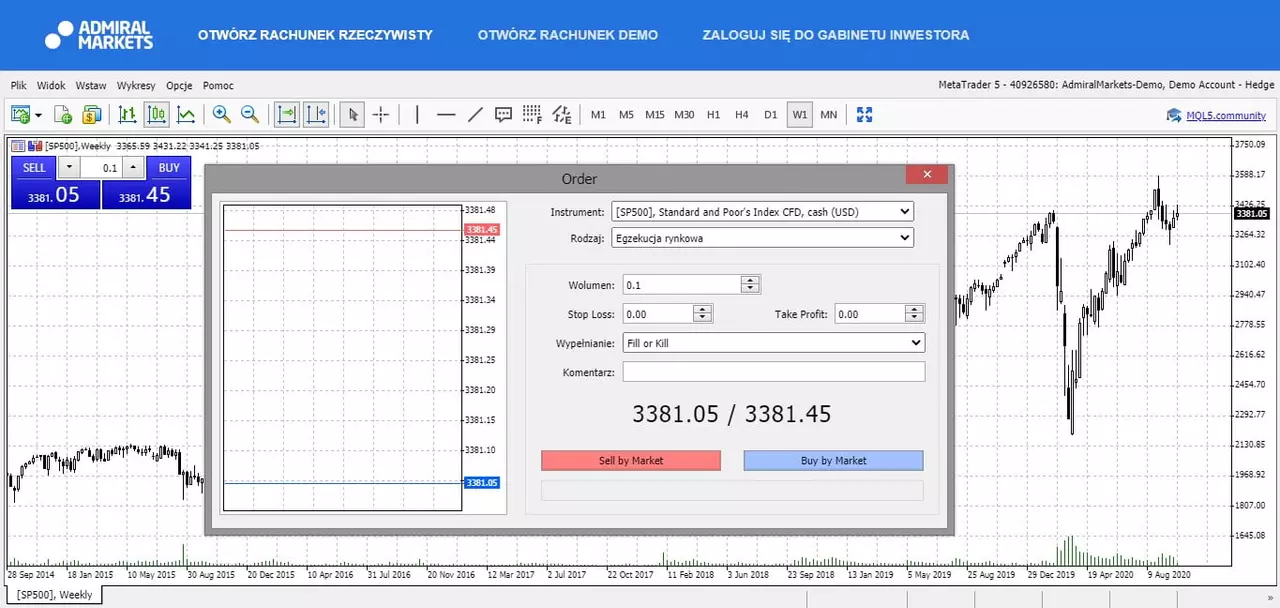The height and width of the screenshot is (608, 1280).
Task: Open the Wykresy menu
Action: 136,86
